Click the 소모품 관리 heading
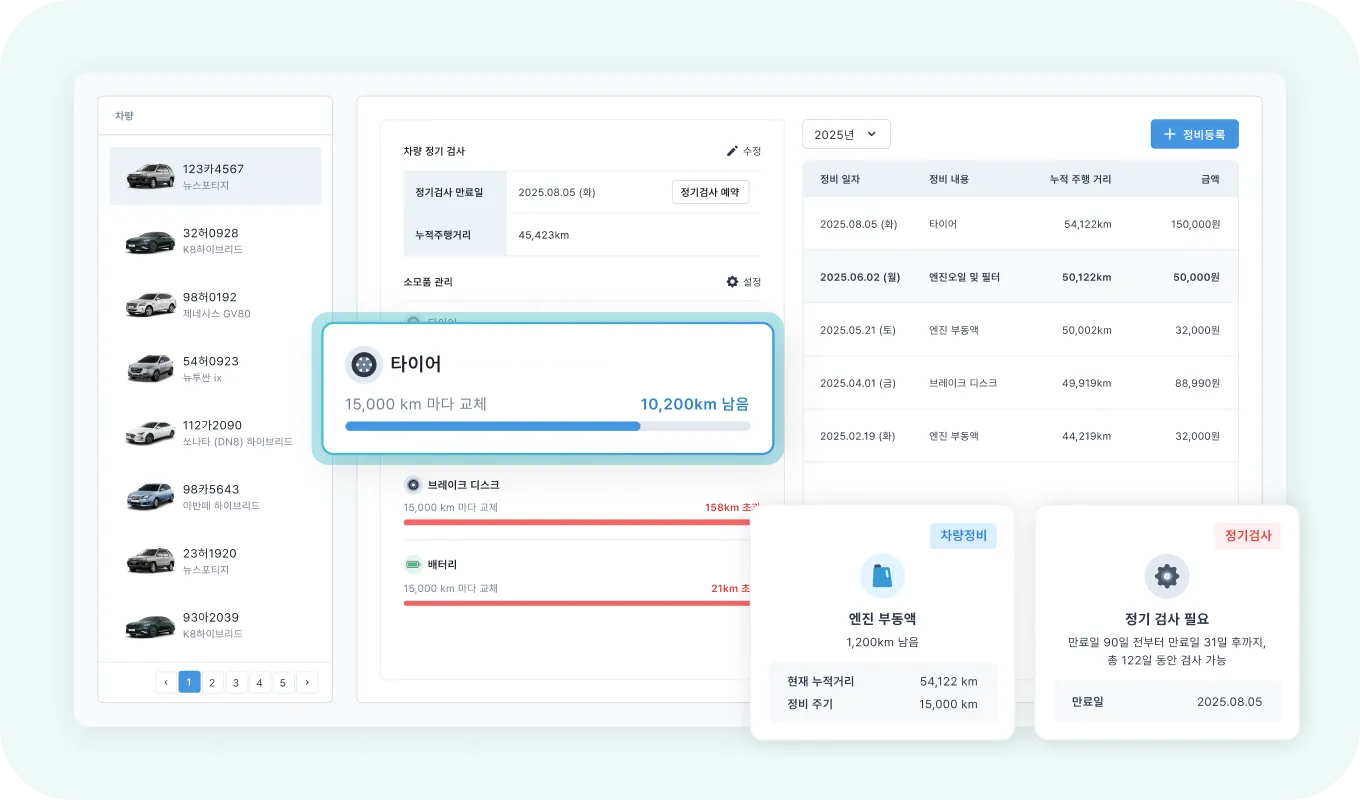 click(x=428, y=282)
